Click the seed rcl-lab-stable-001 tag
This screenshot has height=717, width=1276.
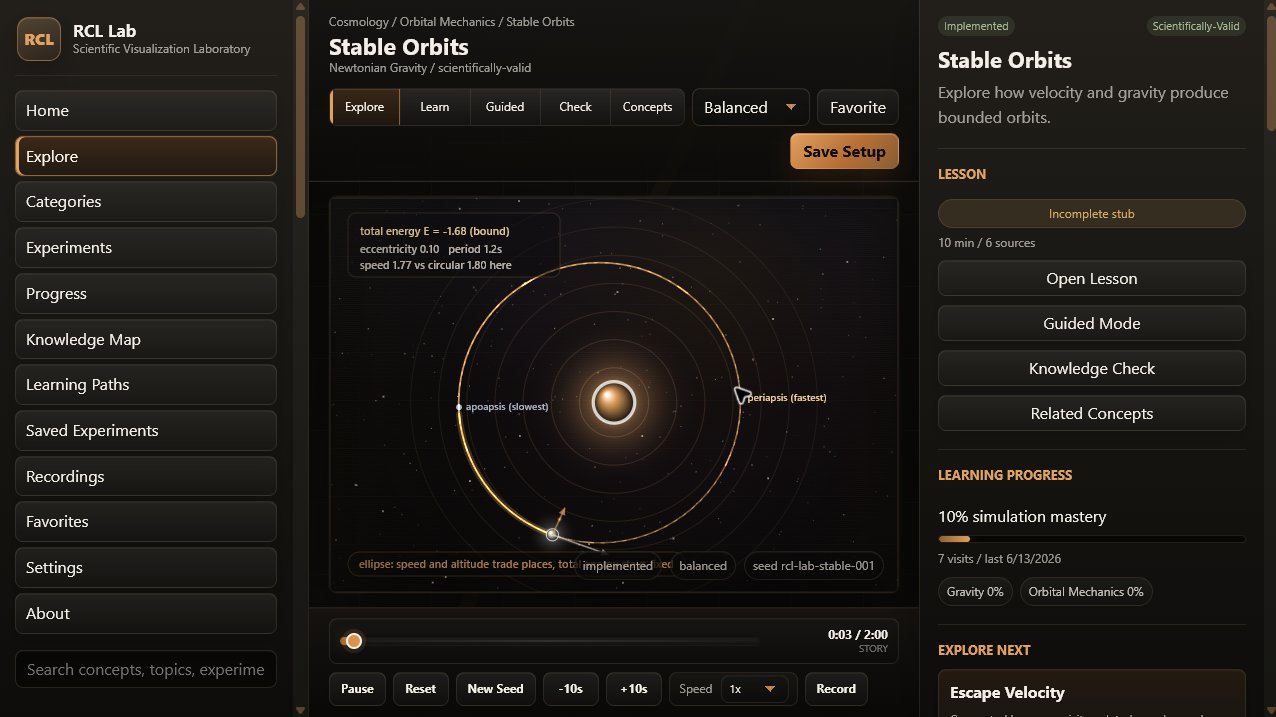(x=813, y=565)
